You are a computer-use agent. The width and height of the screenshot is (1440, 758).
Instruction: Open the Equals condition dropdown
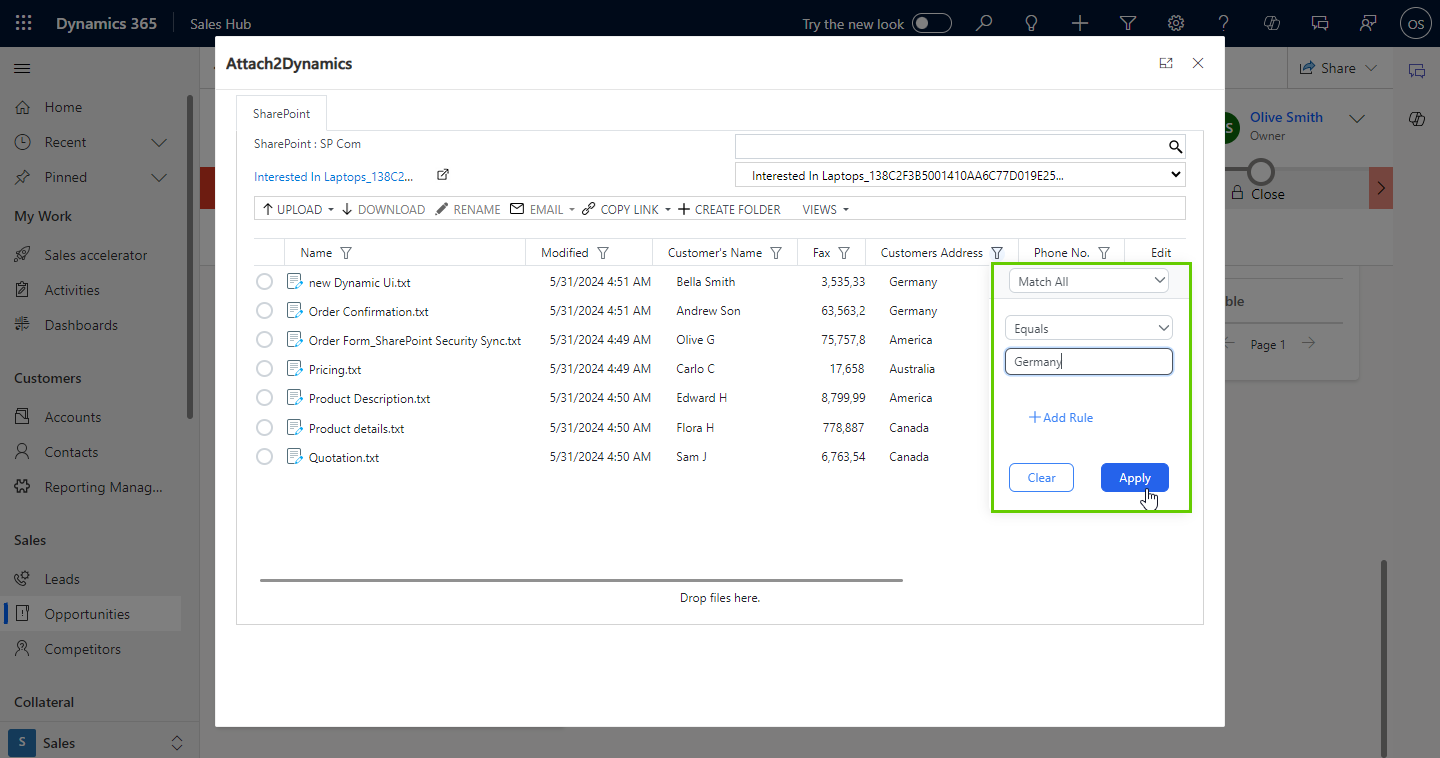tap(1088, 328)
